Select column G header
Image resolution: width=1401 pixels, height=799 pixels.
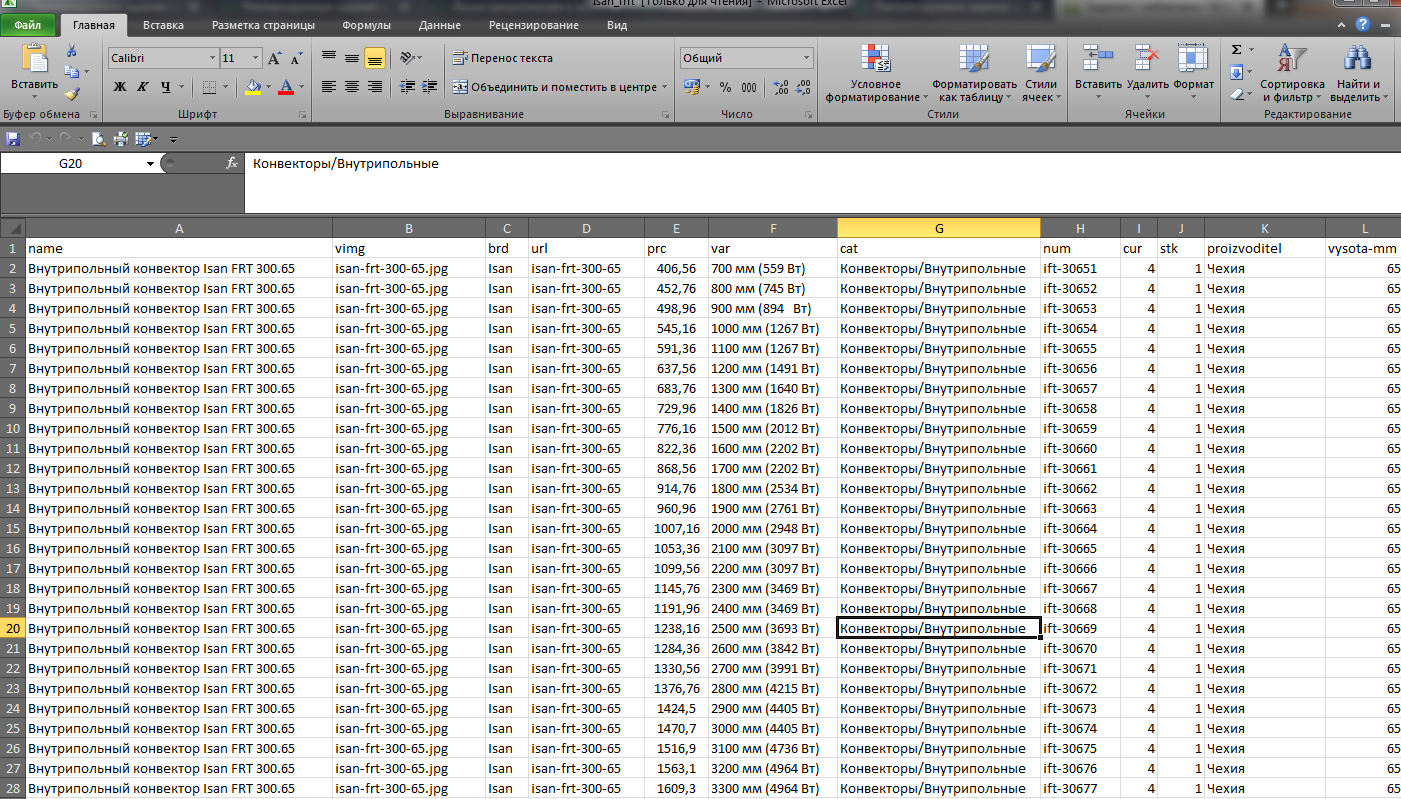[939, 228]
